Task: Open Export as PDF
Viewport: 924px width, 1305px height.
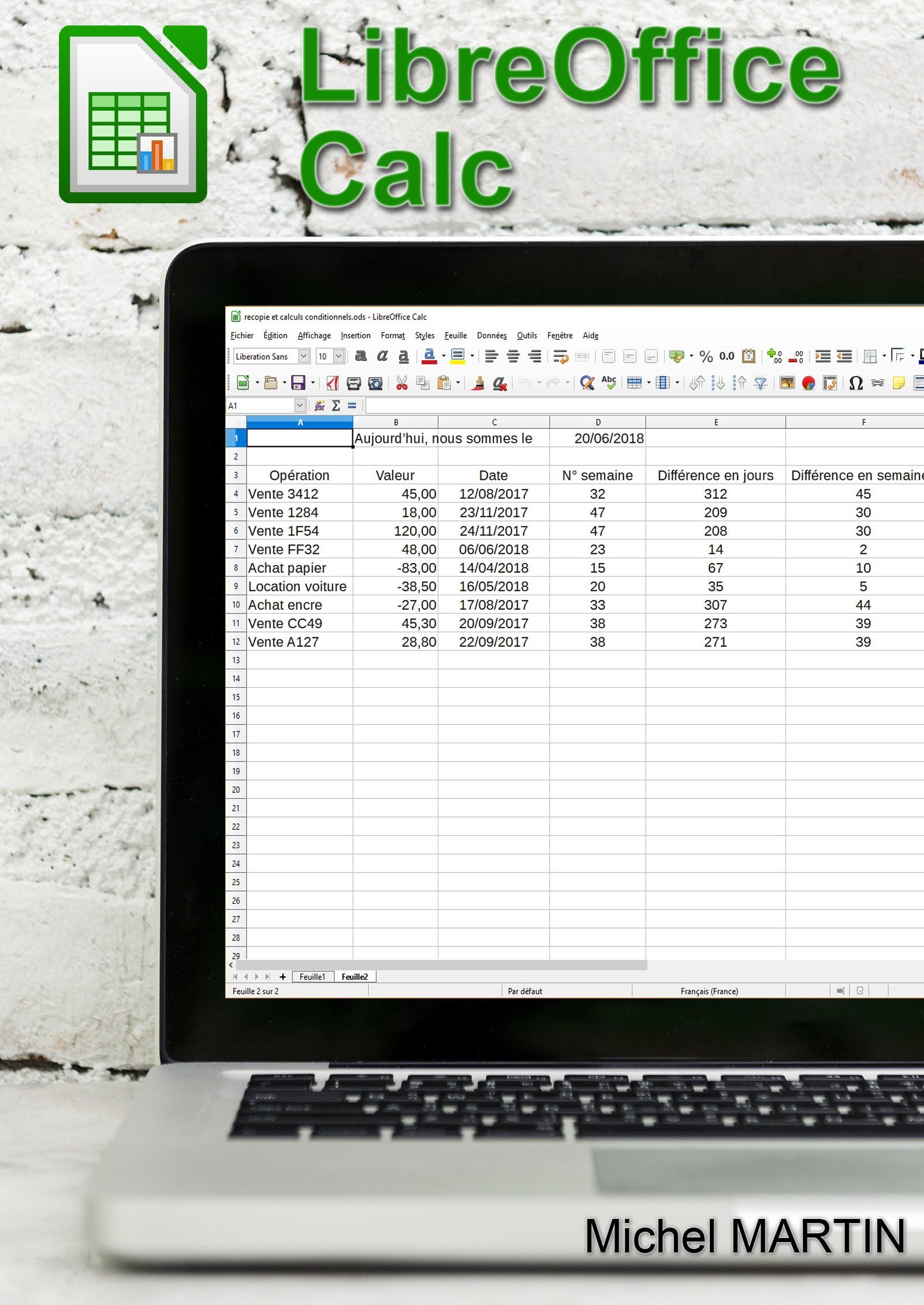Action: 331,383
